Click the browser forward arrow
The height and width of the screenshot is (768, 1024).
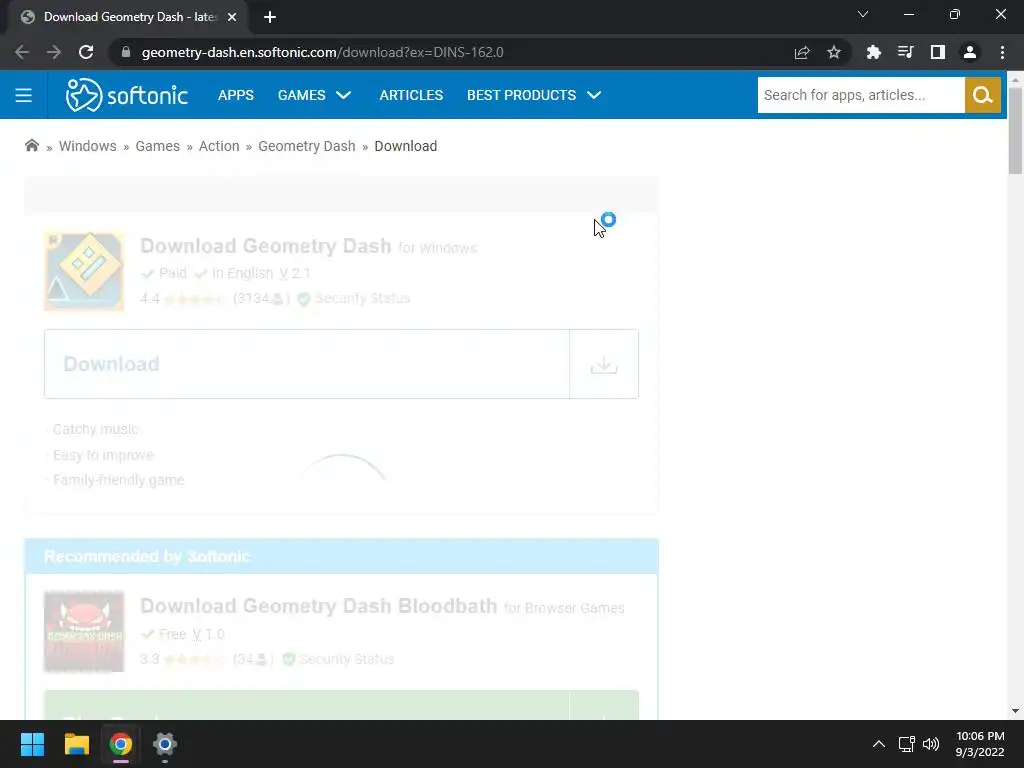(x=54, y=52)
